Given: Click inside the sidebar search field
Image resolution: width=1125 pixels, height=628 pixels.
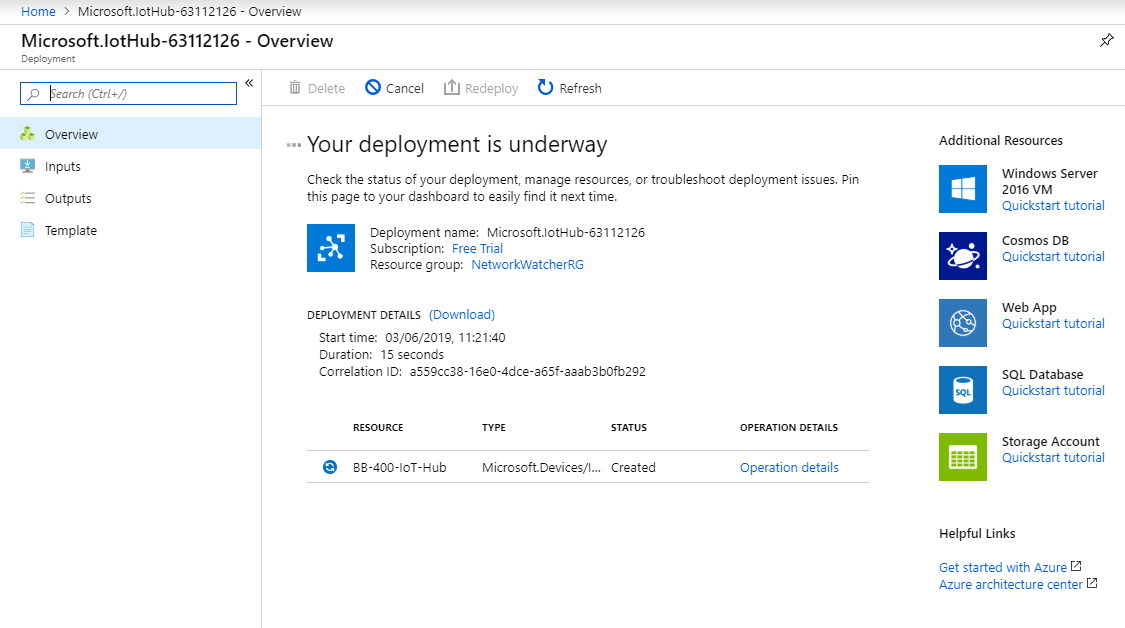Looking at the screenshot, I should [x=128, y=93].
